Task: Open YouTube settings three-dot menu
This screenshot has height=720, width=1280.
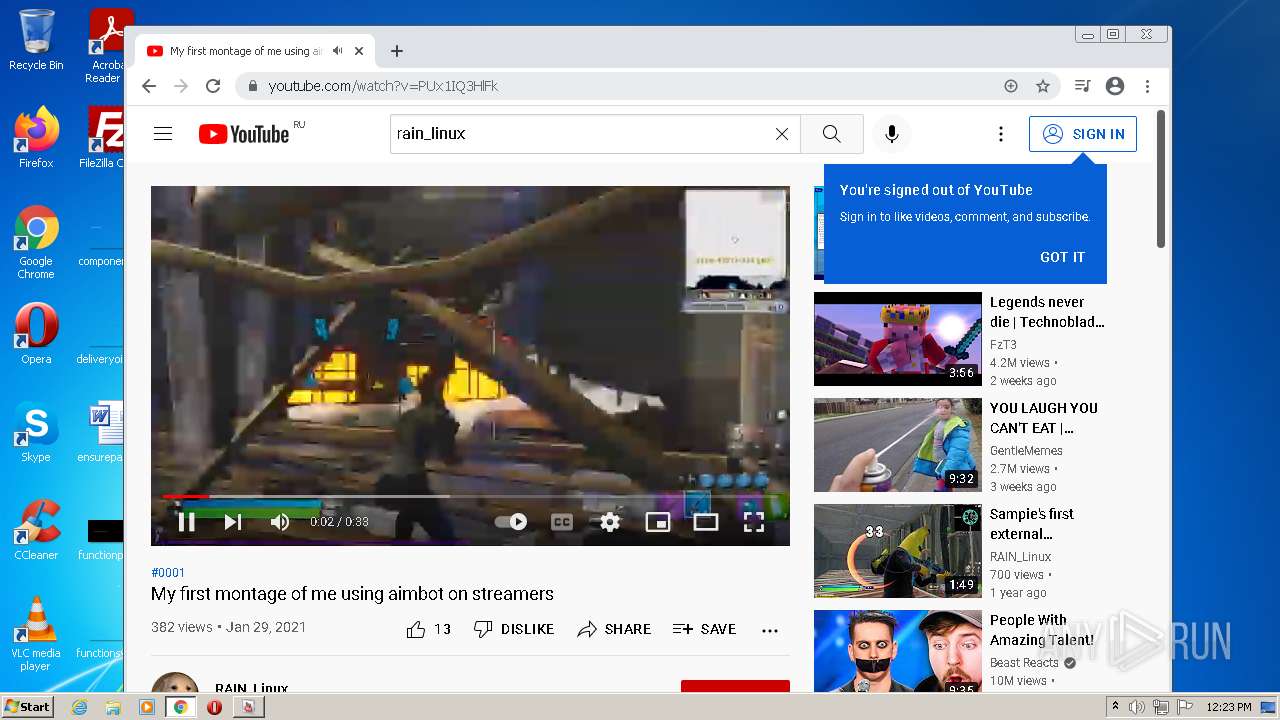Action: pos(1000,134)
